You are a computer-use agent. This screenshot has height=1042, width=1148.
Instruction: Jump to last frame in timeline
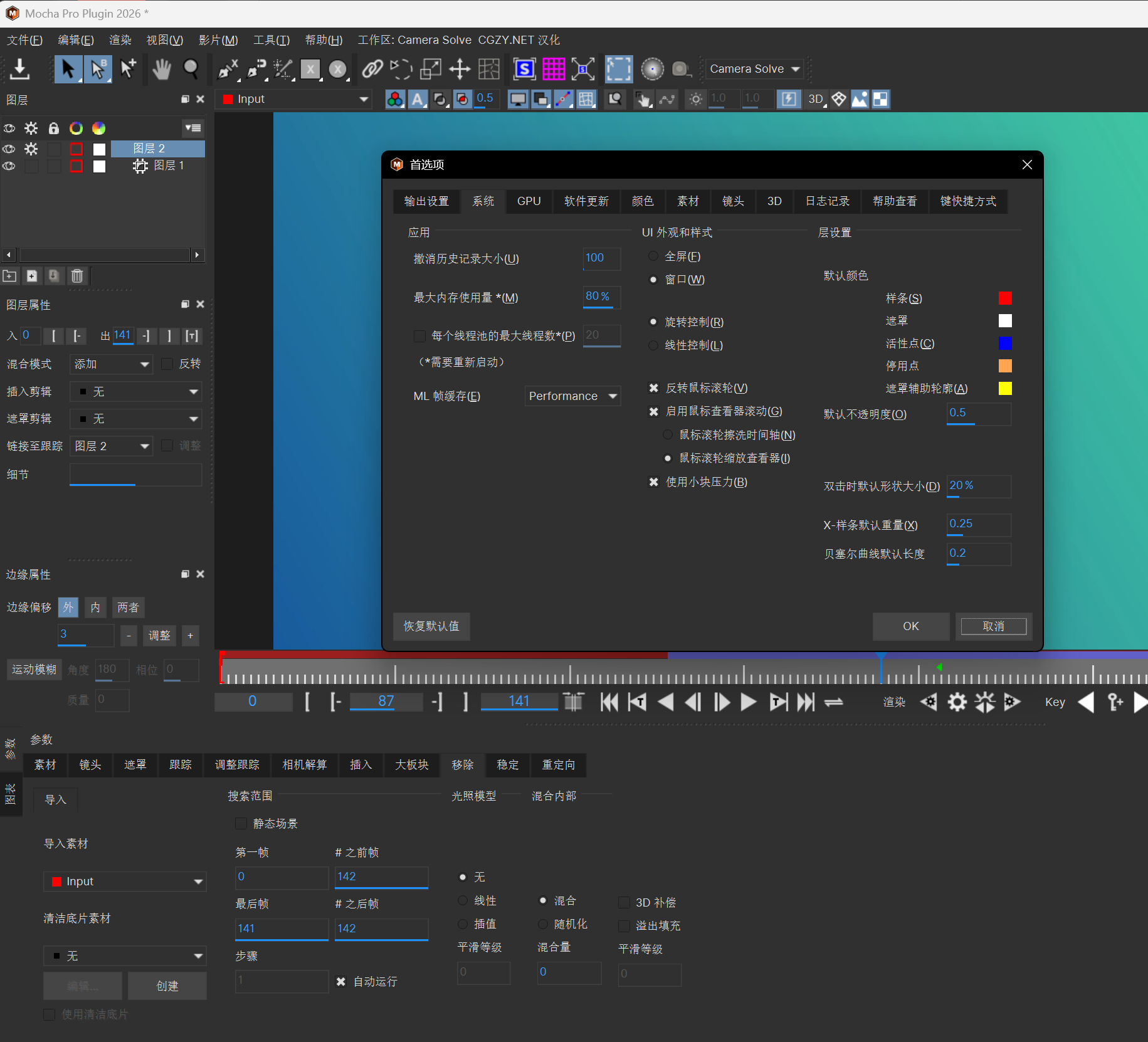coord(806,702)
